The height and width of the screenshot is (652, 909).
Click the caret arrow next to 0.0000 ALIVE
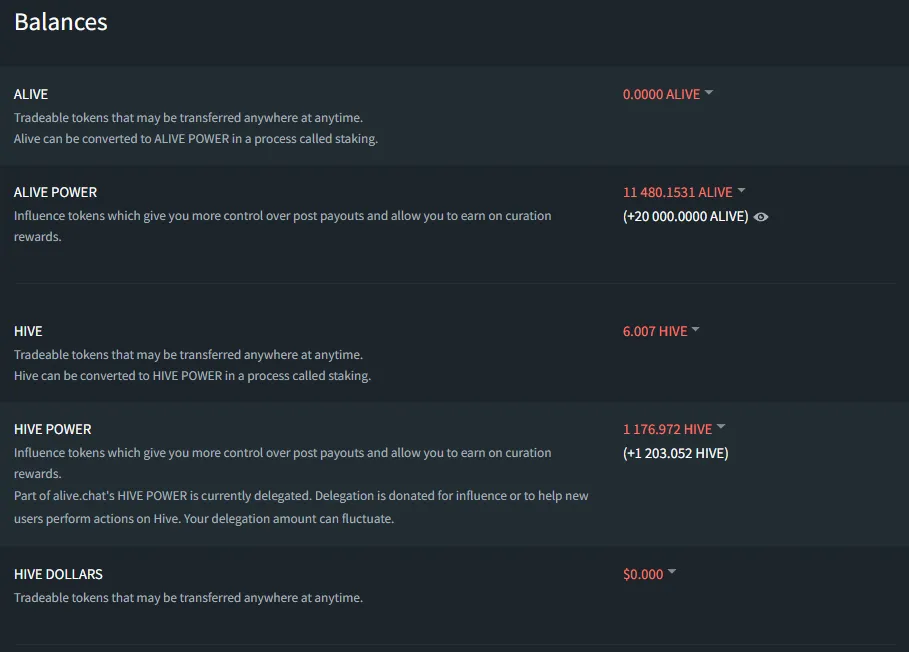[x=708, y=92]
